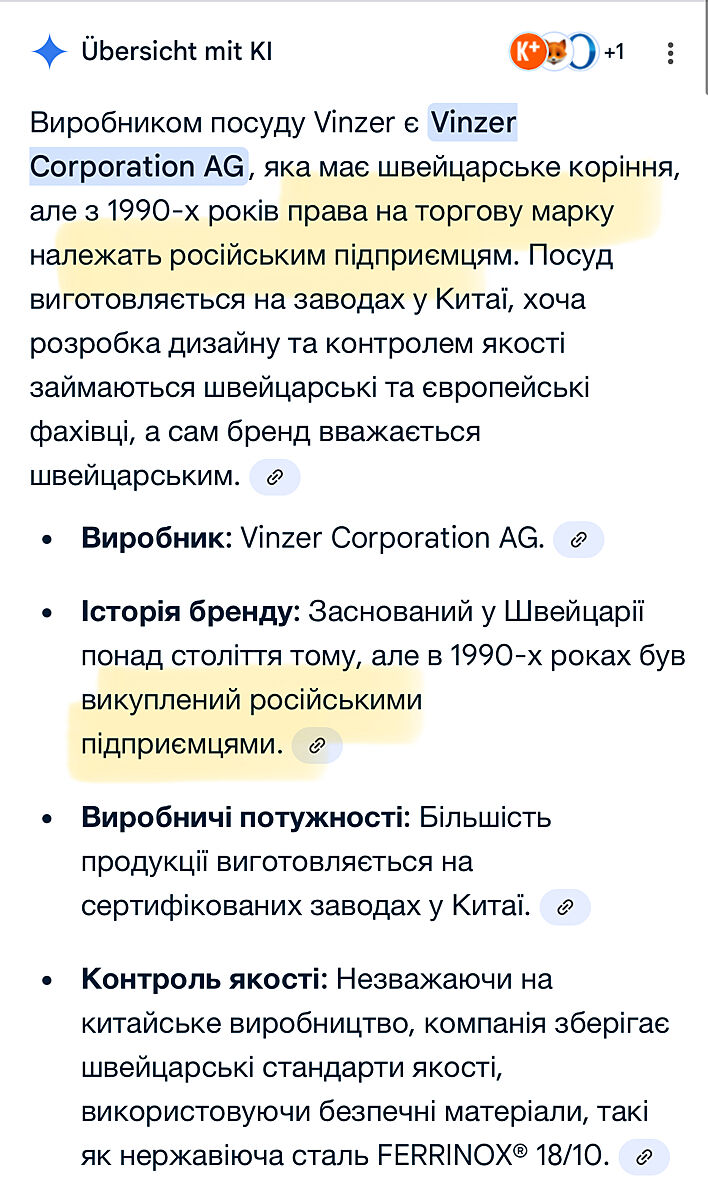Screen dimensions: 708x1200
Task: Click the blue AI sparkle icon
Action: coord(48,52)
